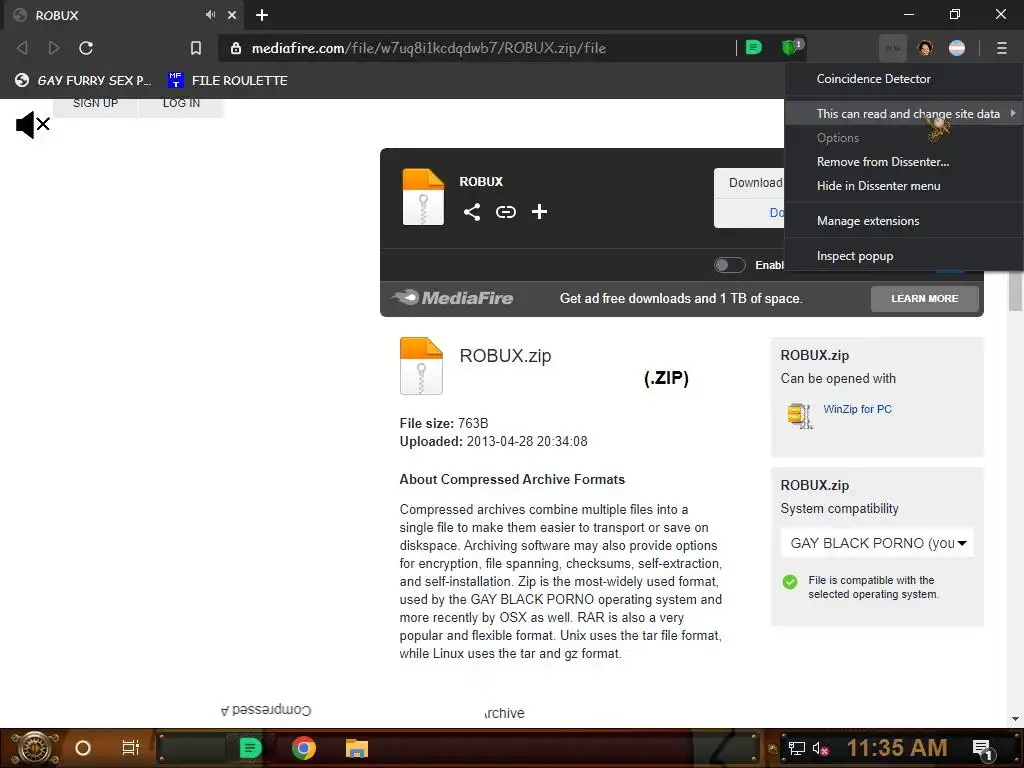Expand 'This can read and change site data' submenu
This screenshot has height=768, width=1024.
[x=904, y=114]
